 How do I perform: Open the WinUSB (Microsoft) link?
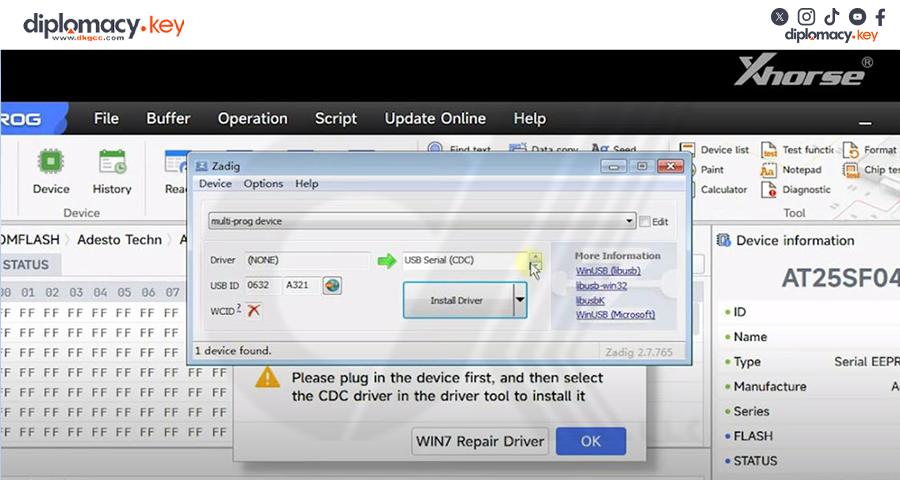(615, 315)
